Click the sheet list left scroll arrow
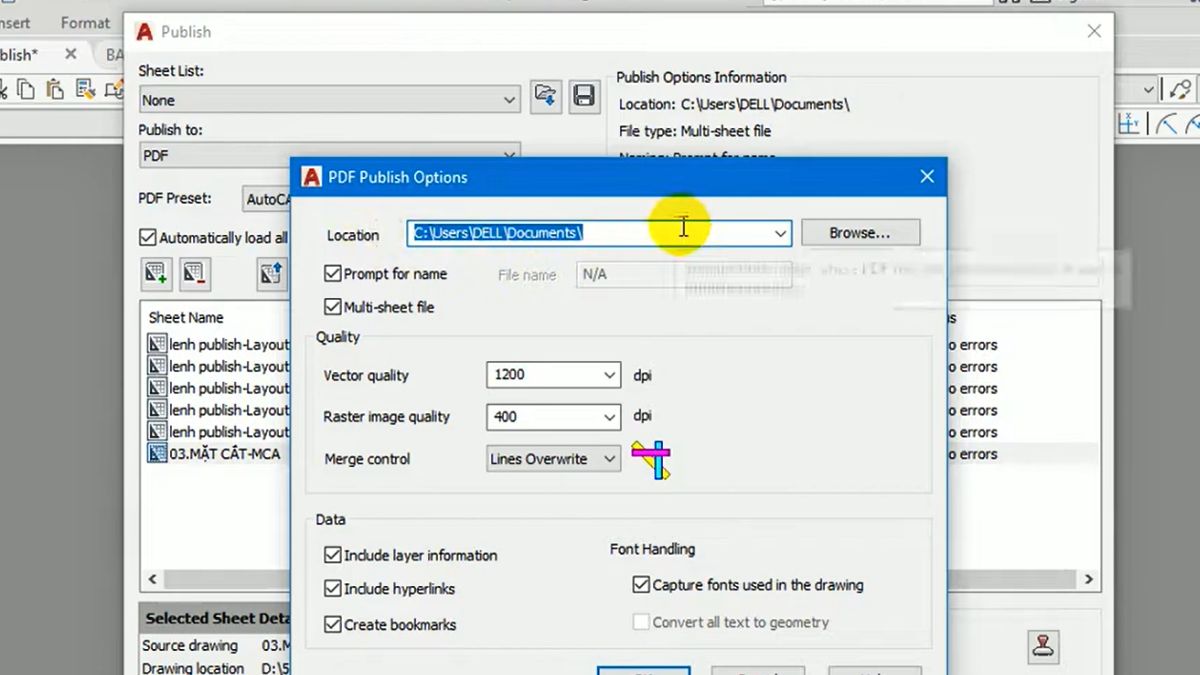Viewport: 1200px width, 675px height. [152, 579]
